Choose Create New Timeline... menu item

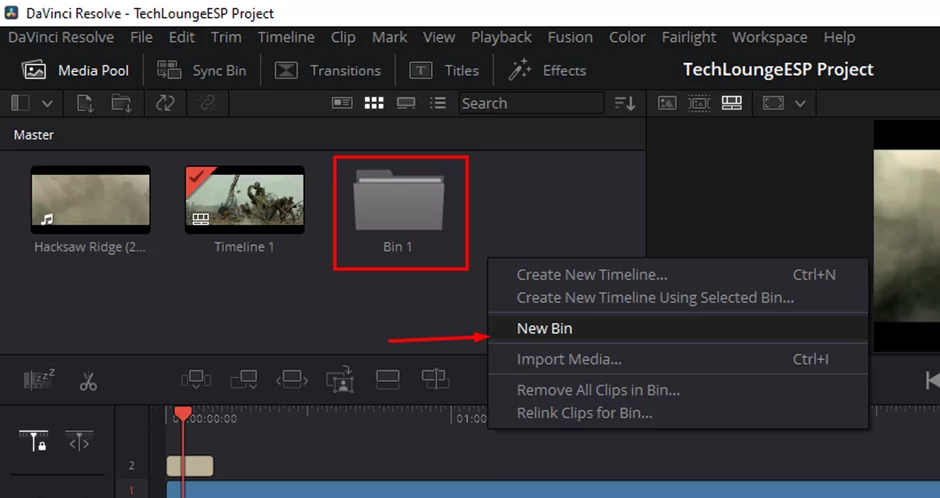coord(678,274)
